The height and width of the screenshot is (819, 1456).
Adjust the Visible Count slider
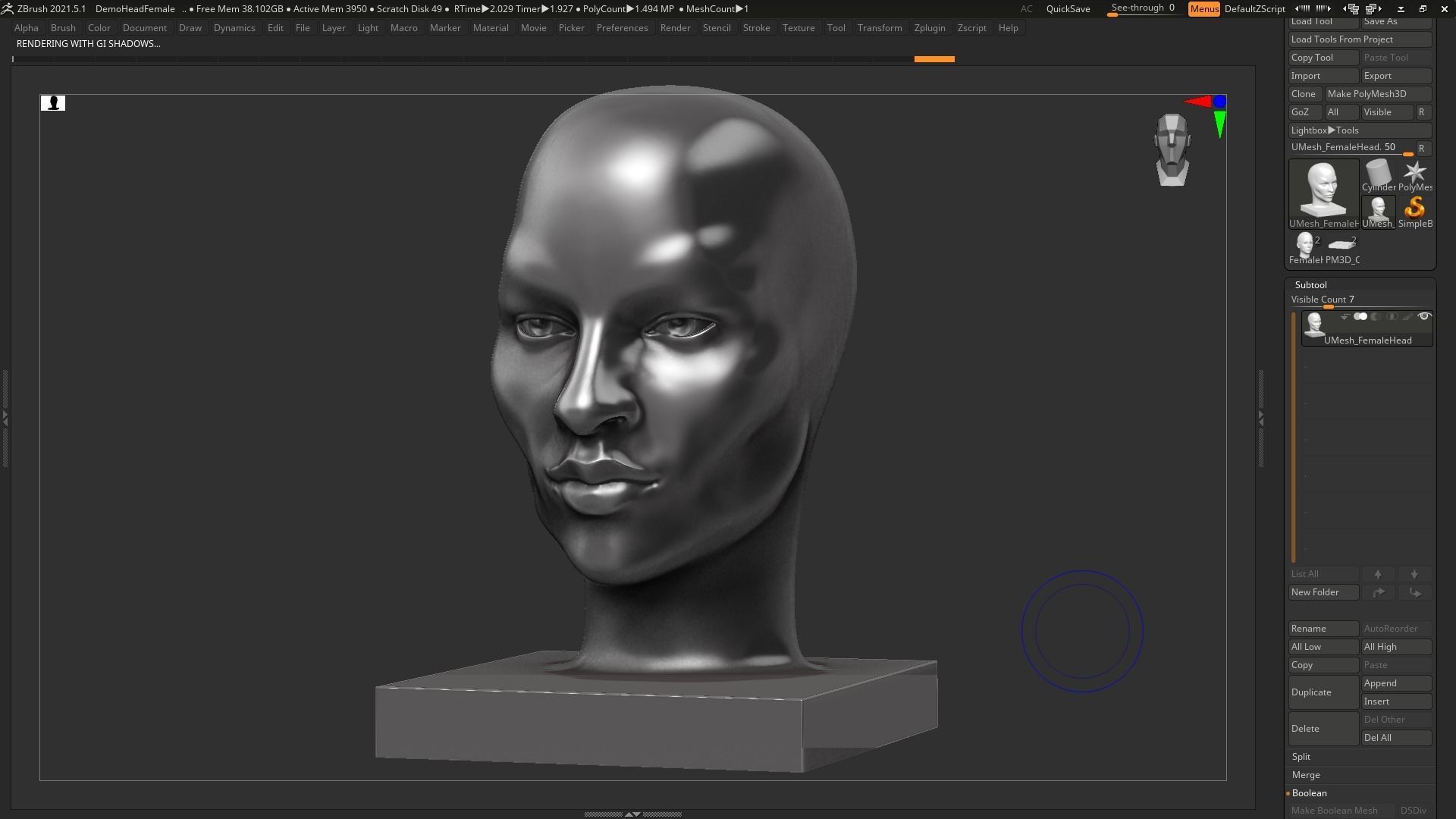click(x=1360, y=300)
